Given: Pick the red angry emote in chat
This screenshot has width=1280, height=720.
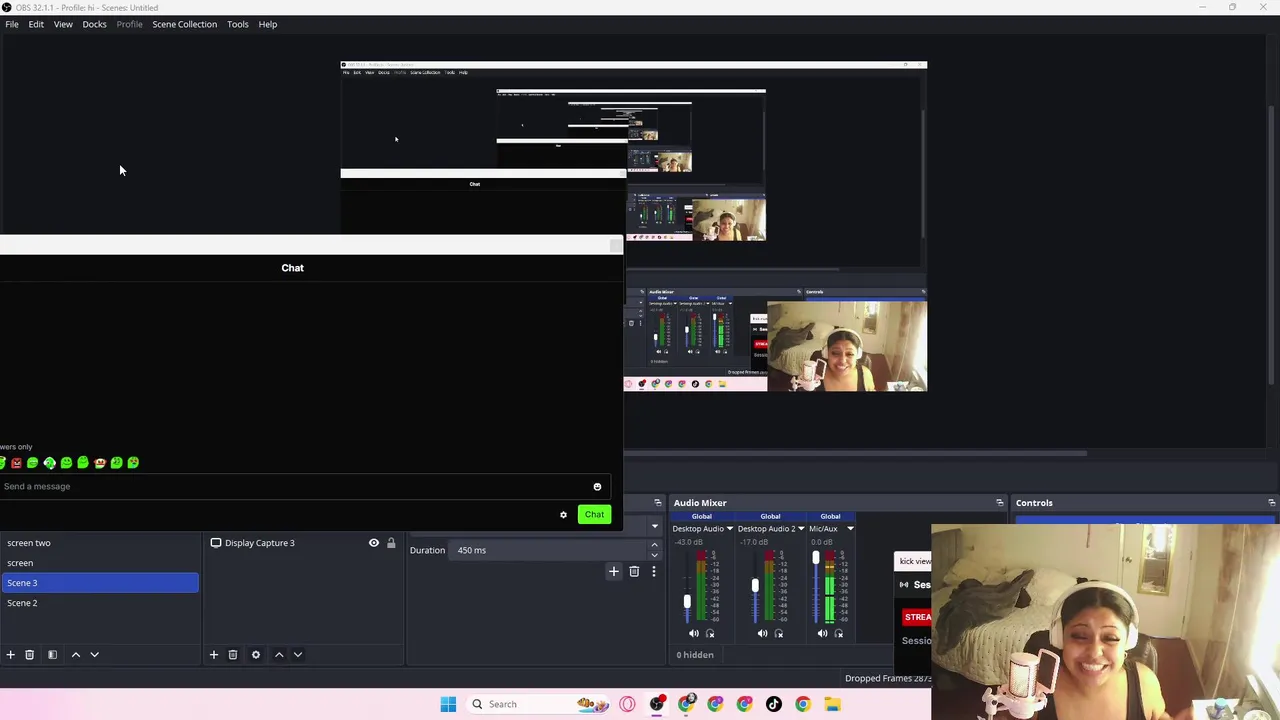Looking at the screenshot, I should tap(16, 463).
